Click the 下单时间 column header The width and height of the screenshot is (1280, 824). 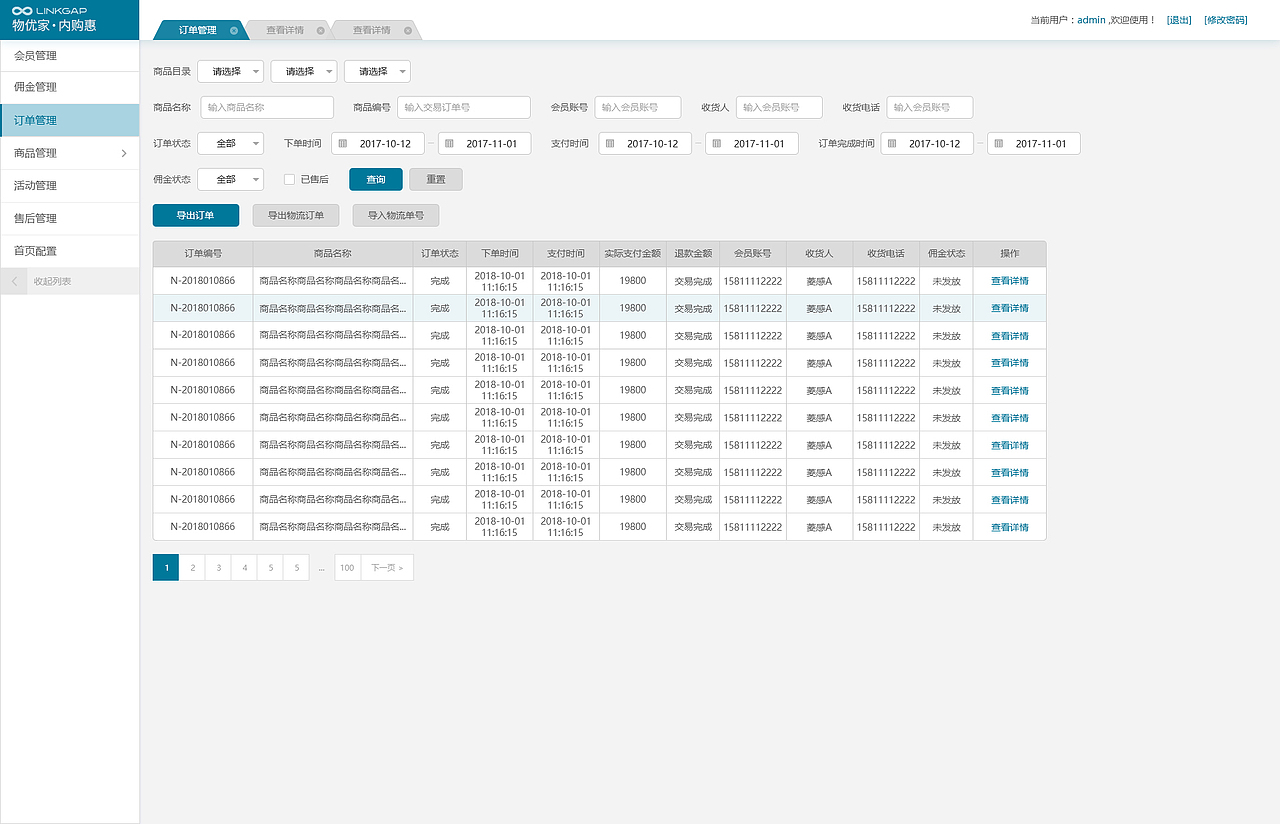tap(500, 254)
